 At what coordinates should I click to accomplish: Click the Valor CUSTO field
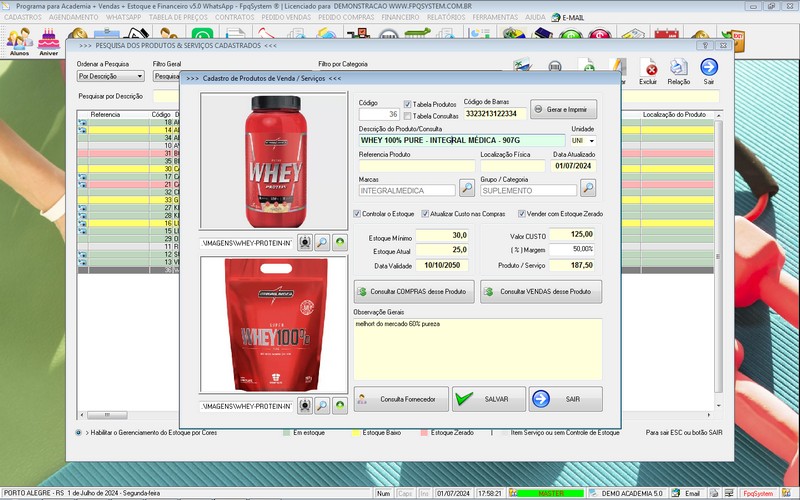click(571, 234)
